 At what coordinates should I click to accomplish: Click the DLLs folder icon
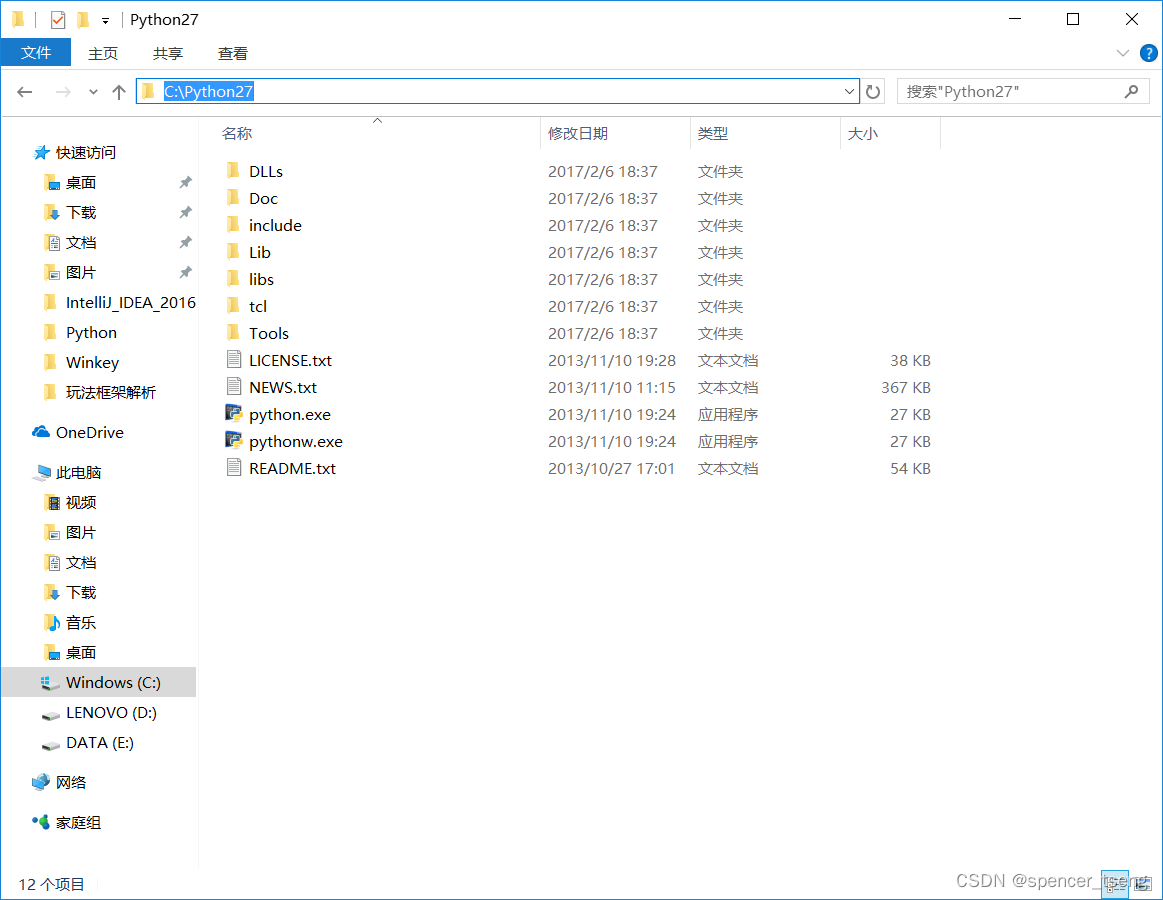coord(233,171)
